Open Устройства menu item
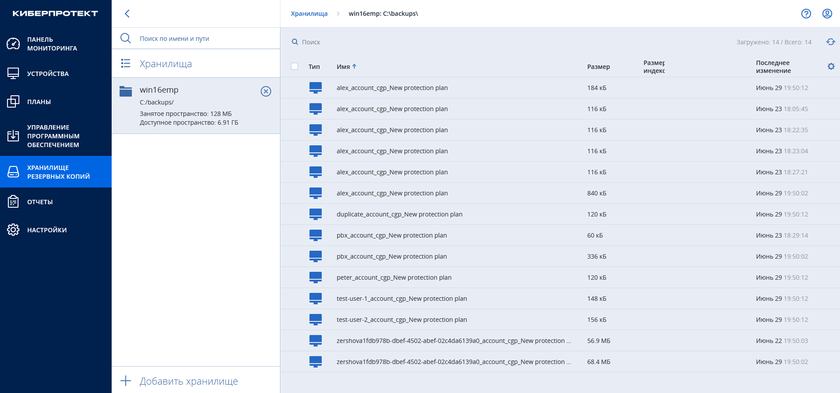 point(56,73)
